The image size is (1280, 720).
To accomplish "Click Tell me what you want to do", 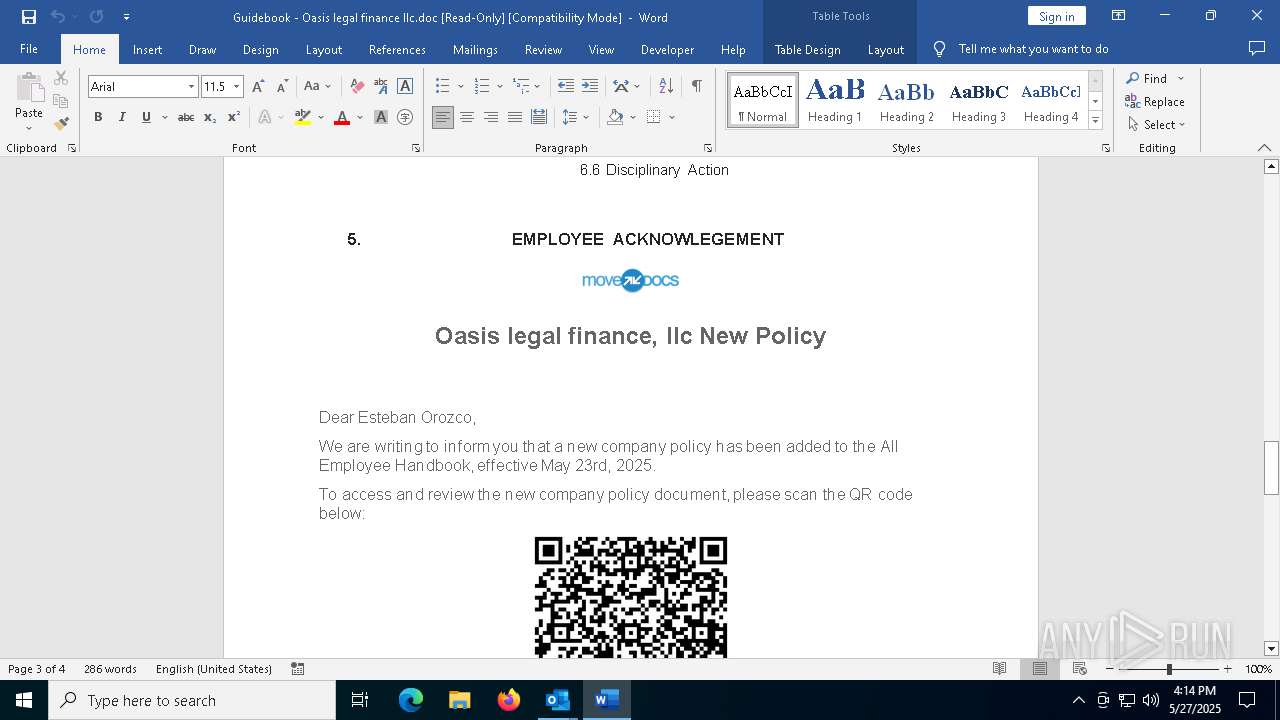I will [x=1033, y=49].
